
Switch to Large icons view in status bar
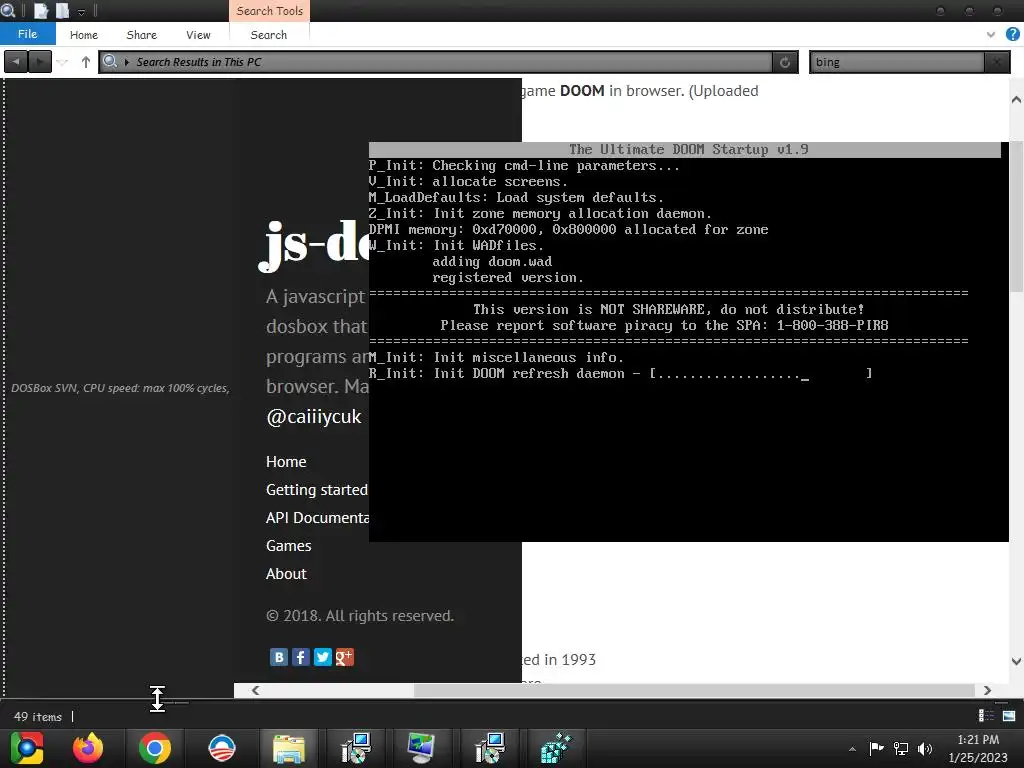pyautogui.click(x=1009, y=716)
